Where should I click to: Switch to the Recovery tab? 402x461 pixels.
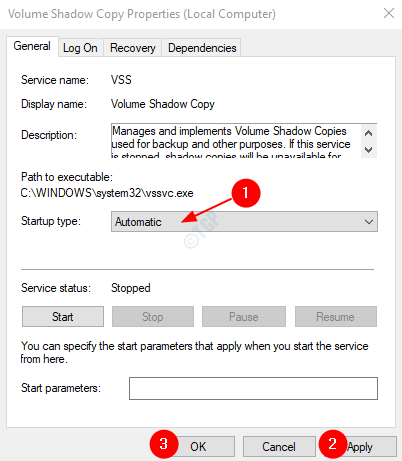coord(133,48)
